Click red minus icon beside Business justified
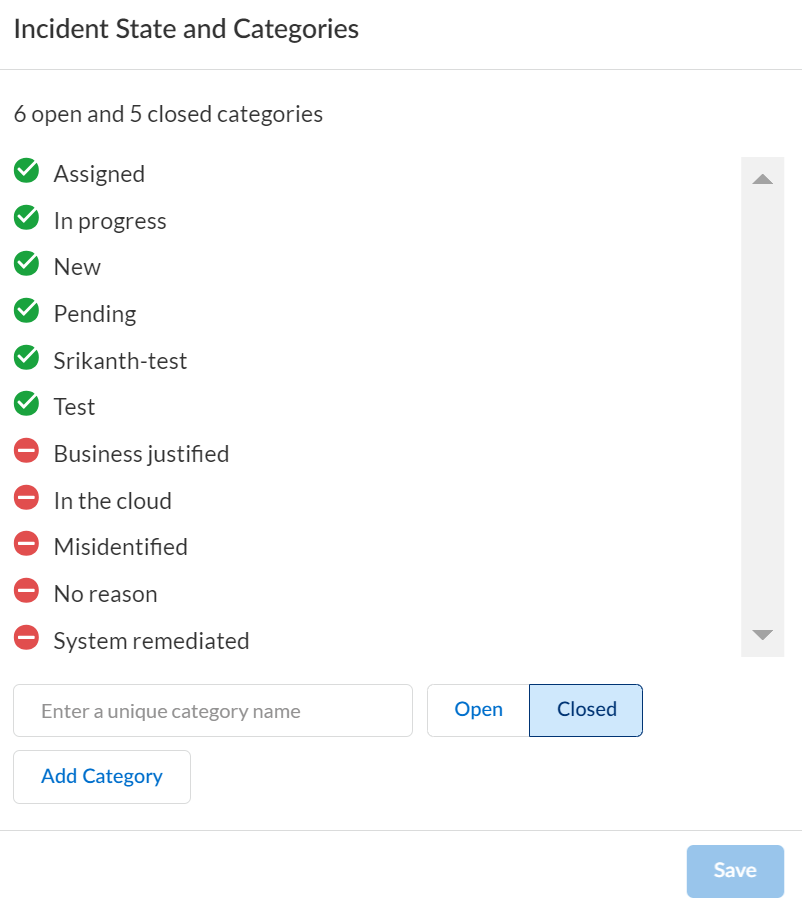Screen dimensions: 802x908 (x=26, y=451)
